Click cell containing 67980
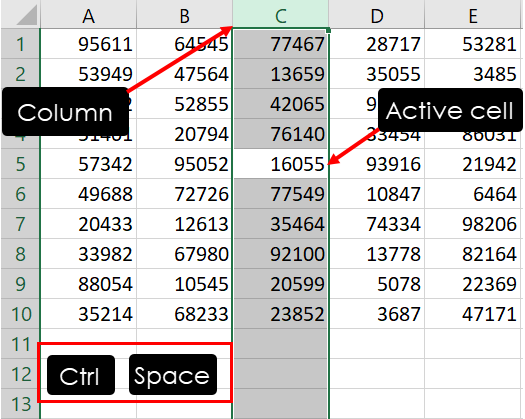The height and width of the screenshot is (419, 525). click(x=184, y=254)
